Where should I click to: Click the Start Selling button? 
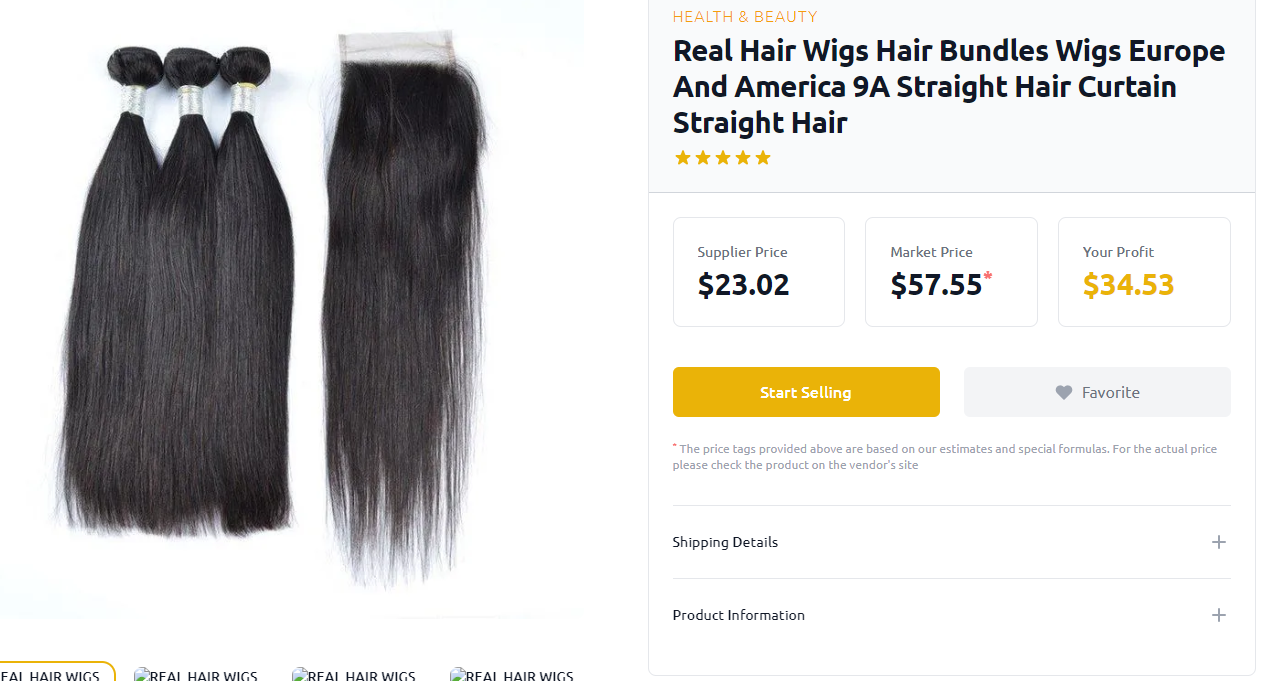806,392
